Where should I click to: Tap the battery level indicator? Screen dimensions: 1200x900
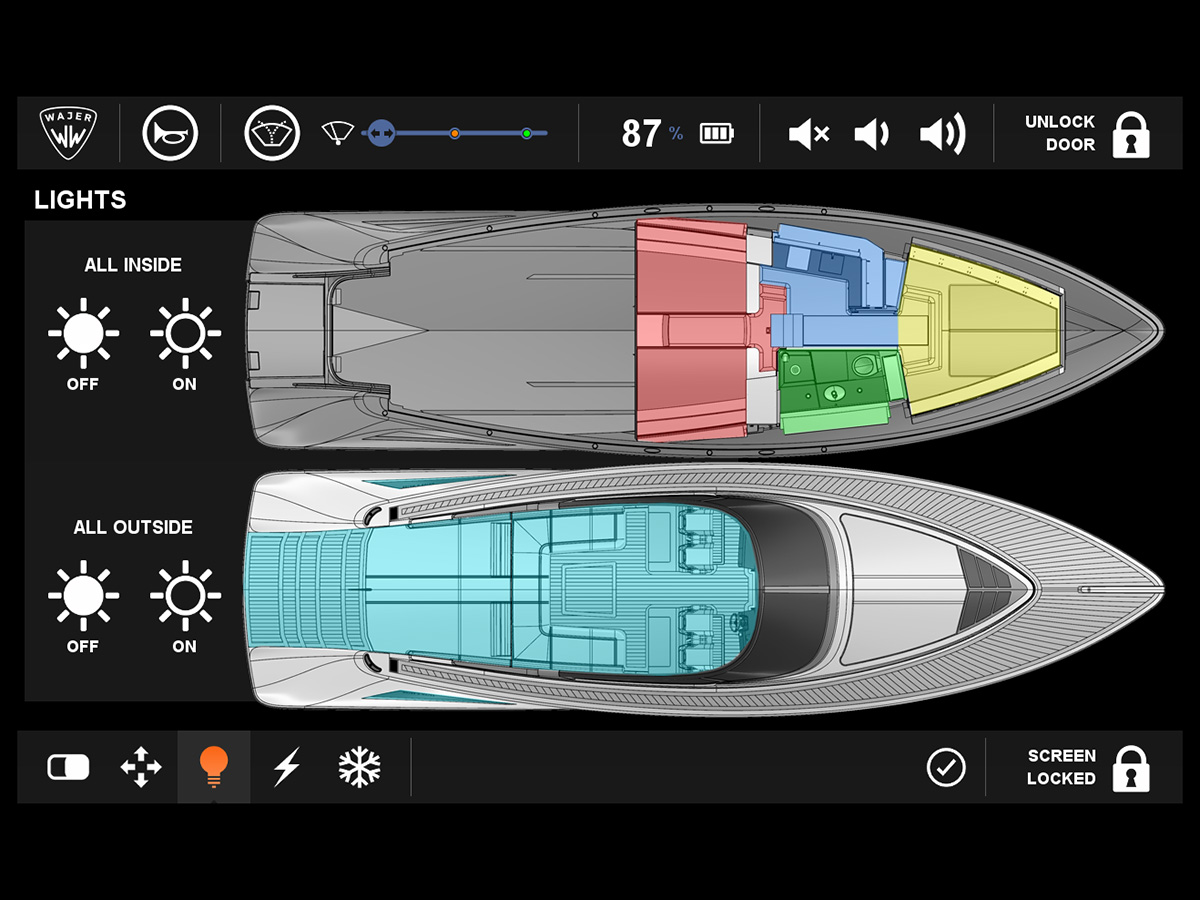pyautogui.click(x=716, y=133)
